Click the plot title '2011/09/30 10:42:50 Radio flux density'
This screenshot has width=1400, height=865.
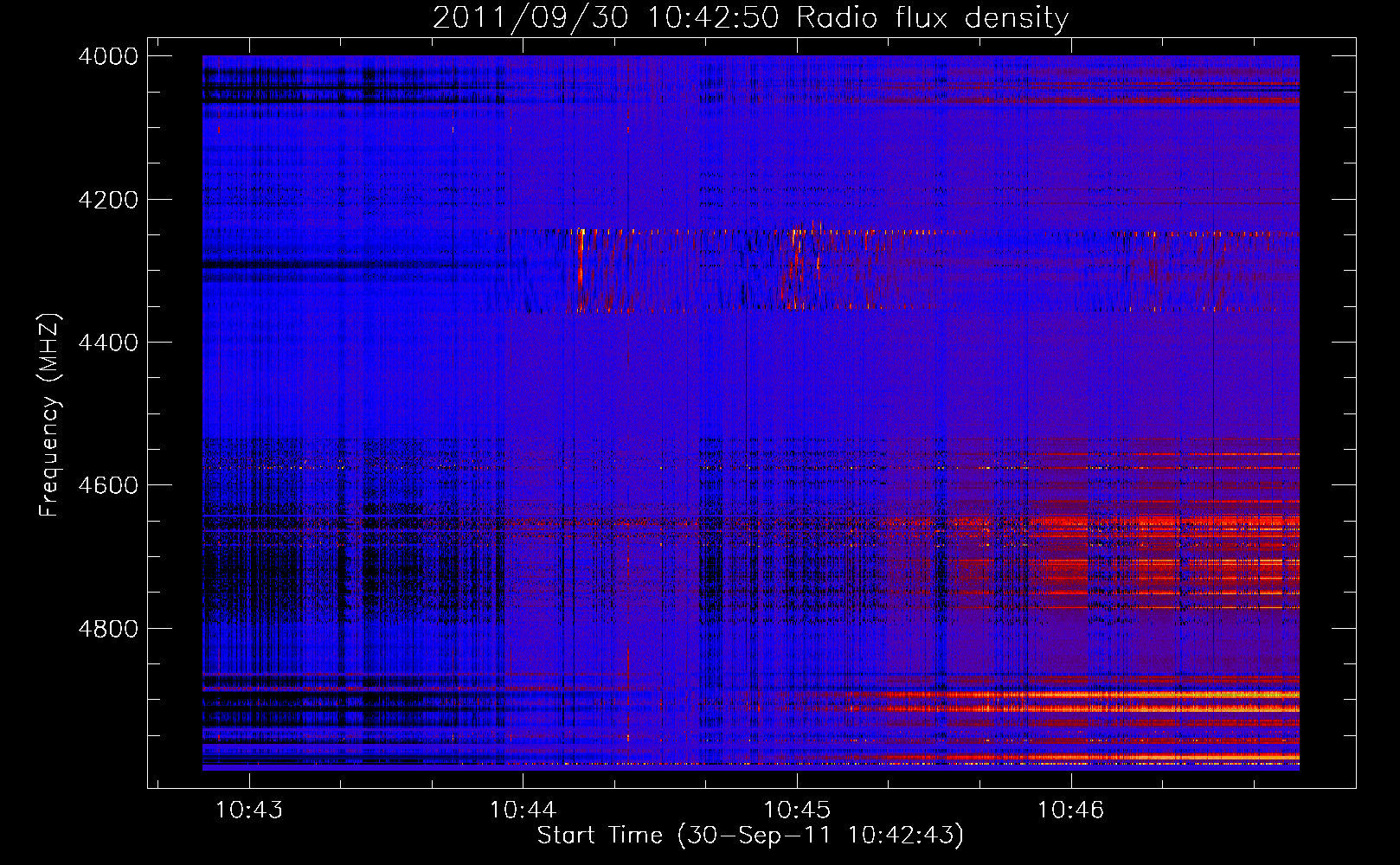point(750,18)
